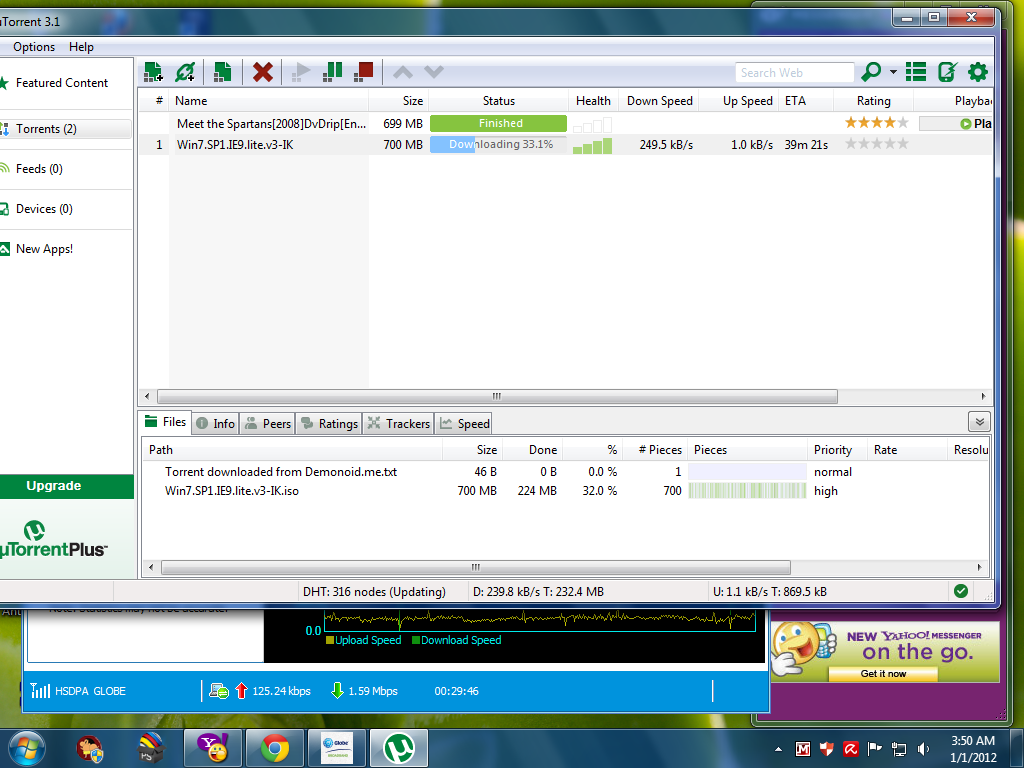This screenshot has height=768, width=1024.
Task: Rate Win7.SP1.IE9 torrent using its stars
Action: click(x=876, y=144)
